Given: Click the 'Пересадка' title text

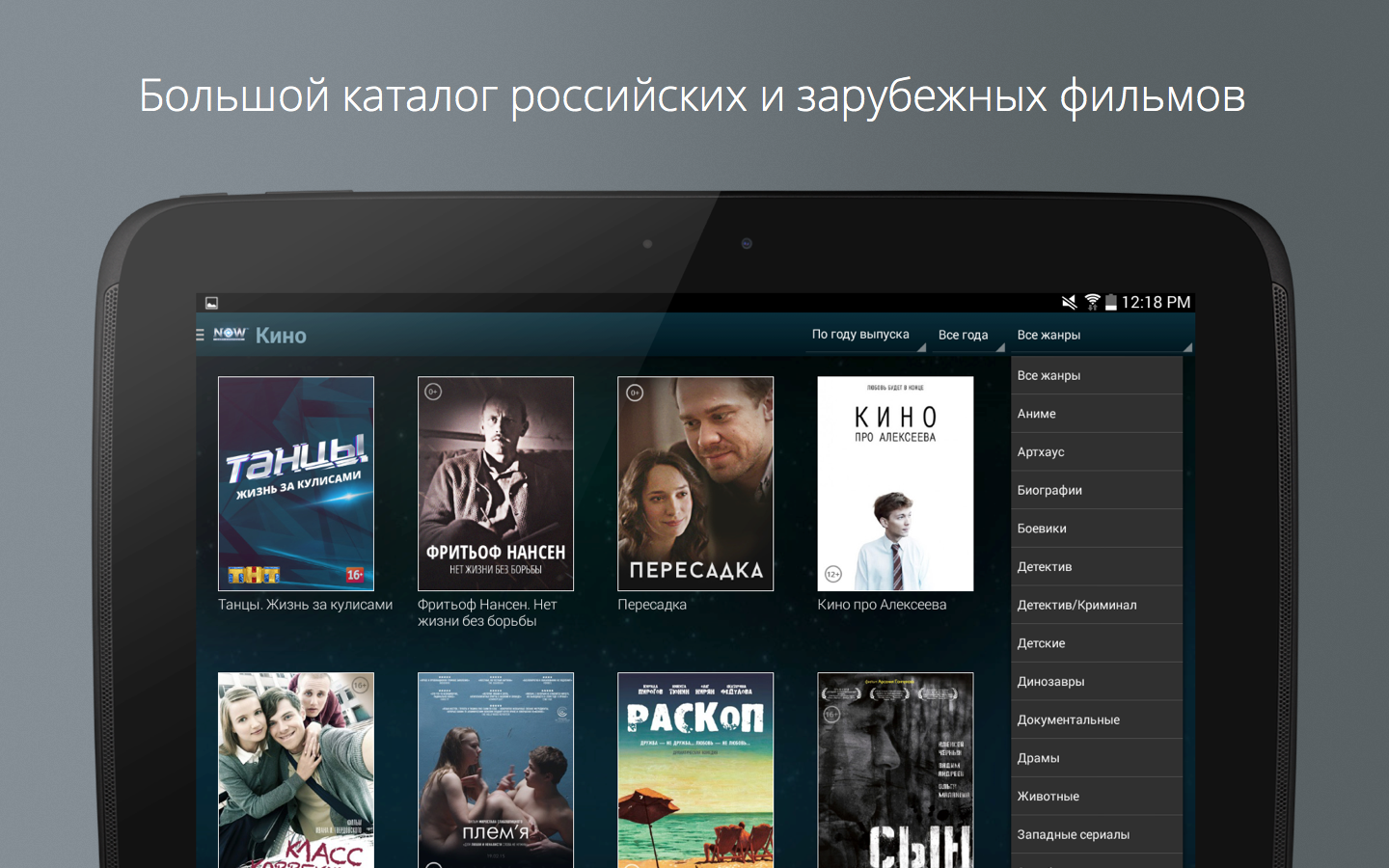Looking at the screenshot, I should tap(652, 605).
